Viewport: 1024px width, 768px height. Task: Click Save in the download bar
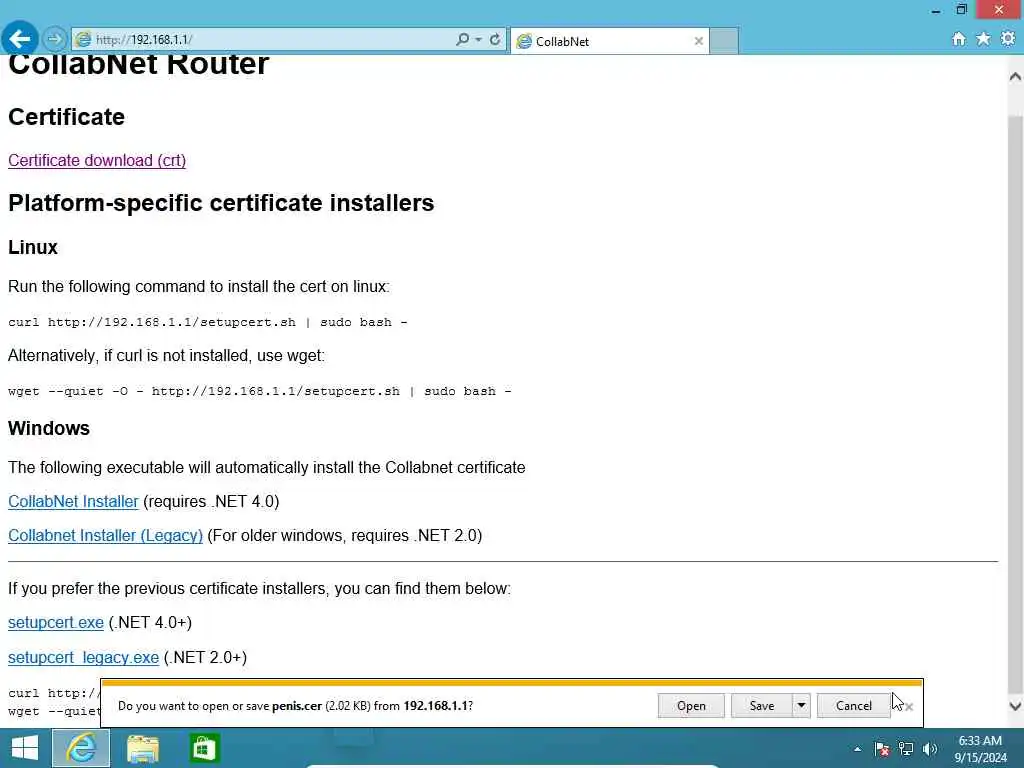761,706
